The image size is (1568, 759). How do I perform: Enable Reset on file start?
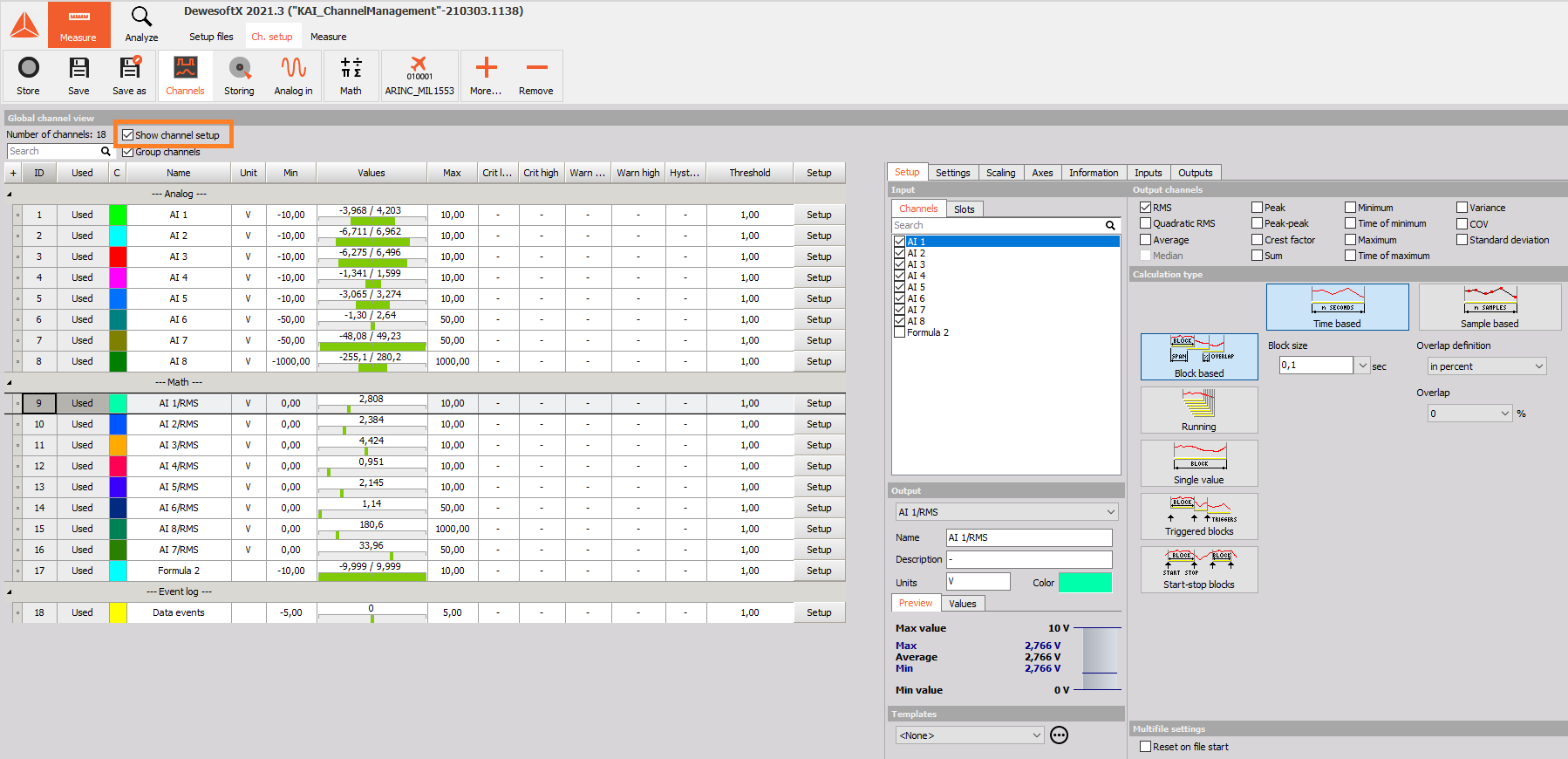[1146, 747]
